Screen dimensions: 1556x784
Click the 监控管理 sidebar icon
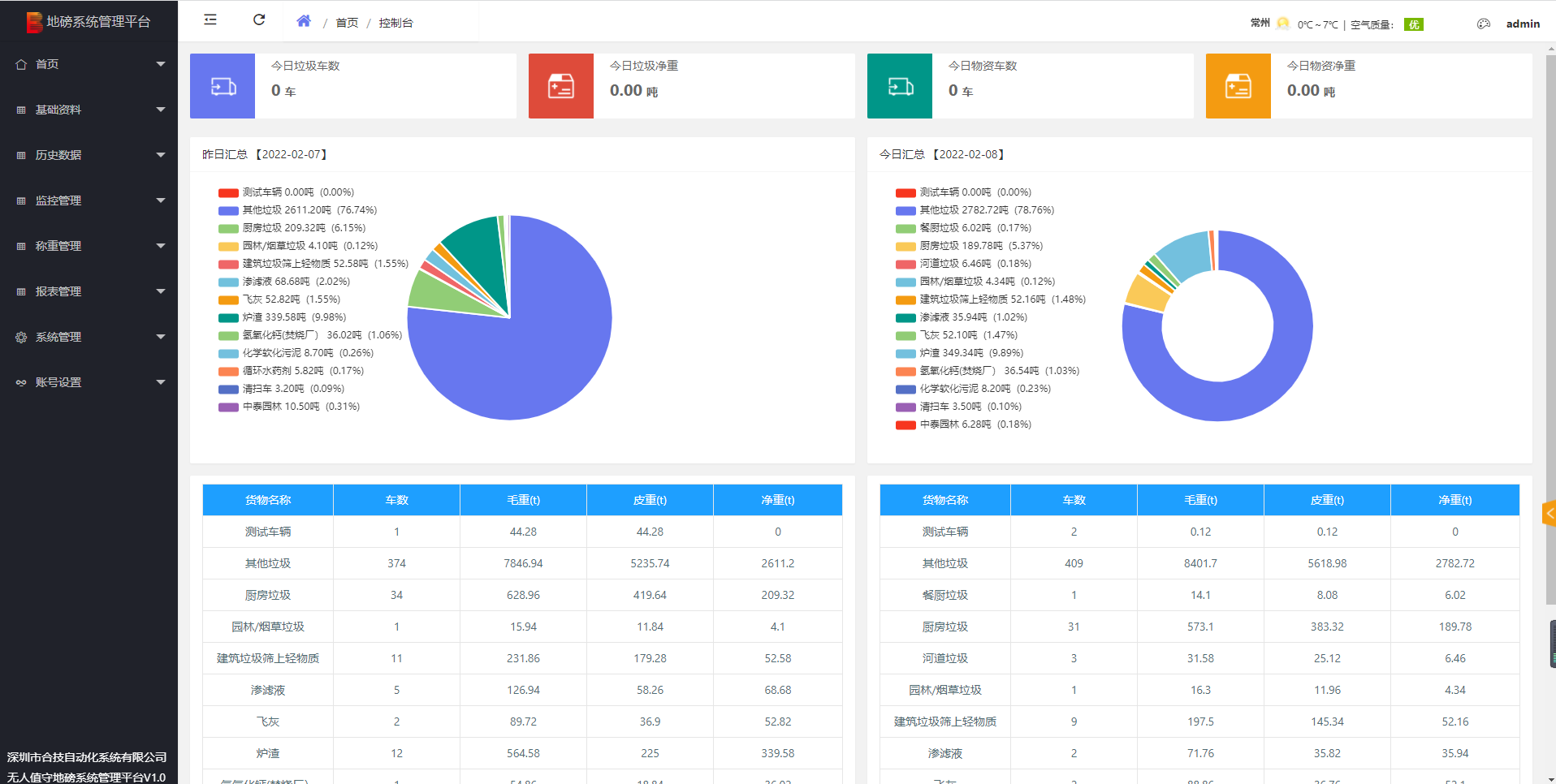(21, 200)
